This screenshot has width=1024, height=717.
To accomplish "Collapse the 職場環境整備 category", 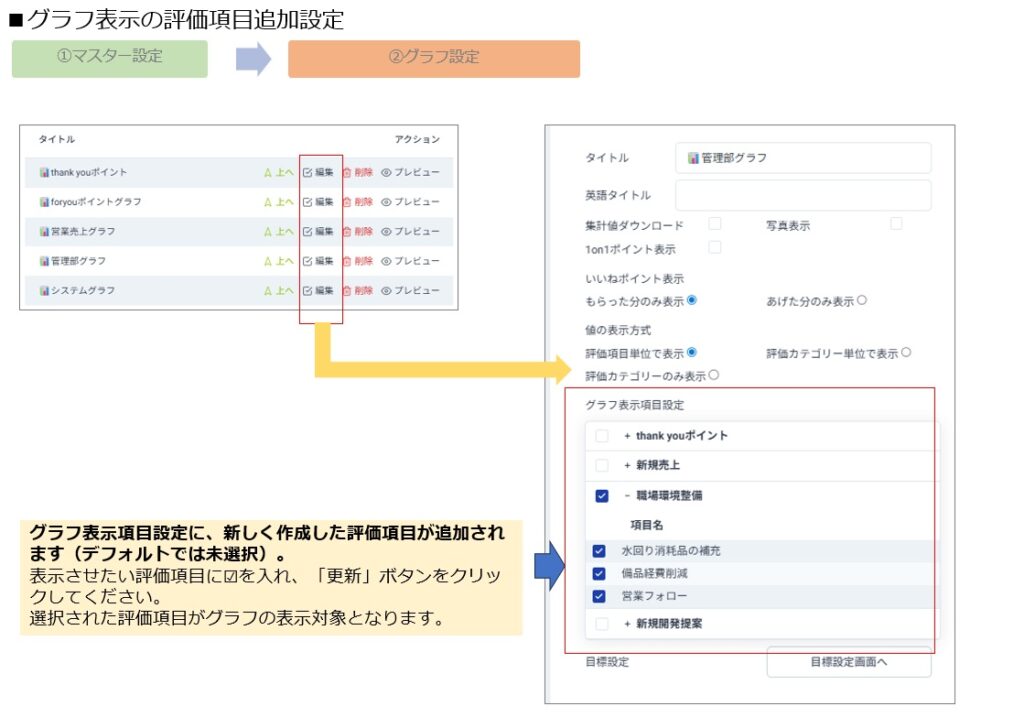I will (x=628, y=495).
